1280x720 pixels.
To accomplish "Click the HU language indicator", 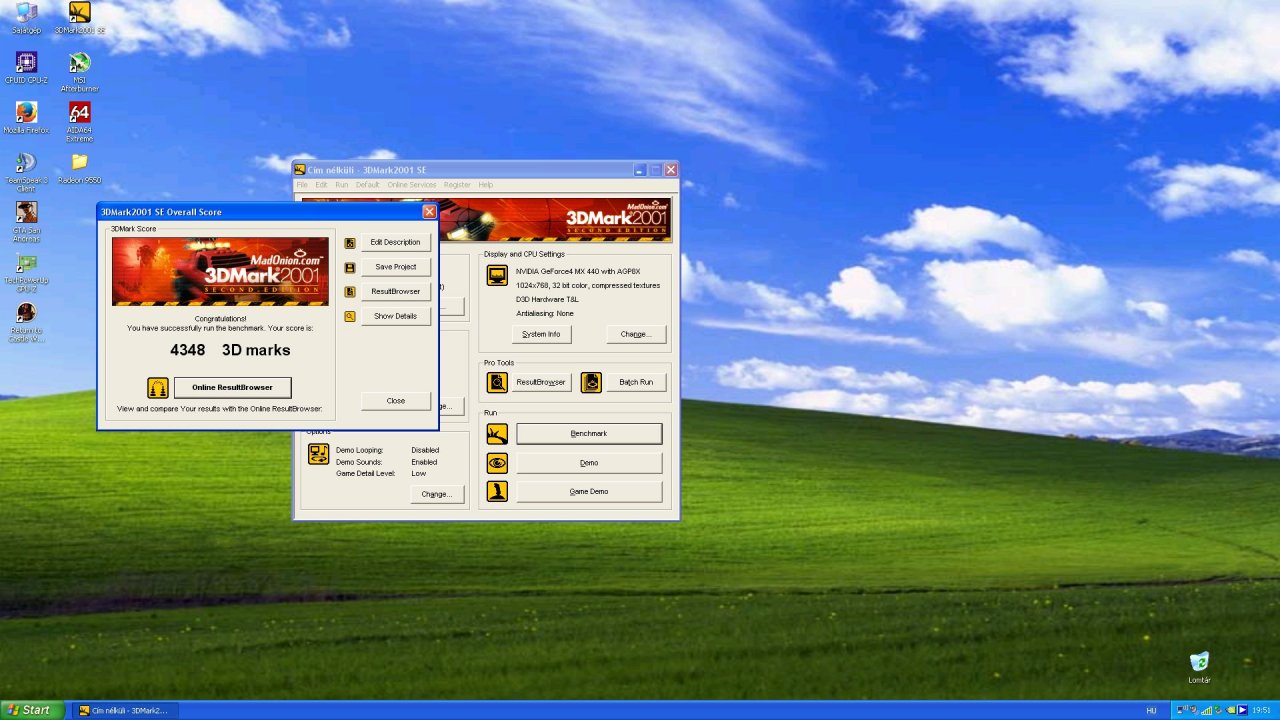I will (1151, 710).
